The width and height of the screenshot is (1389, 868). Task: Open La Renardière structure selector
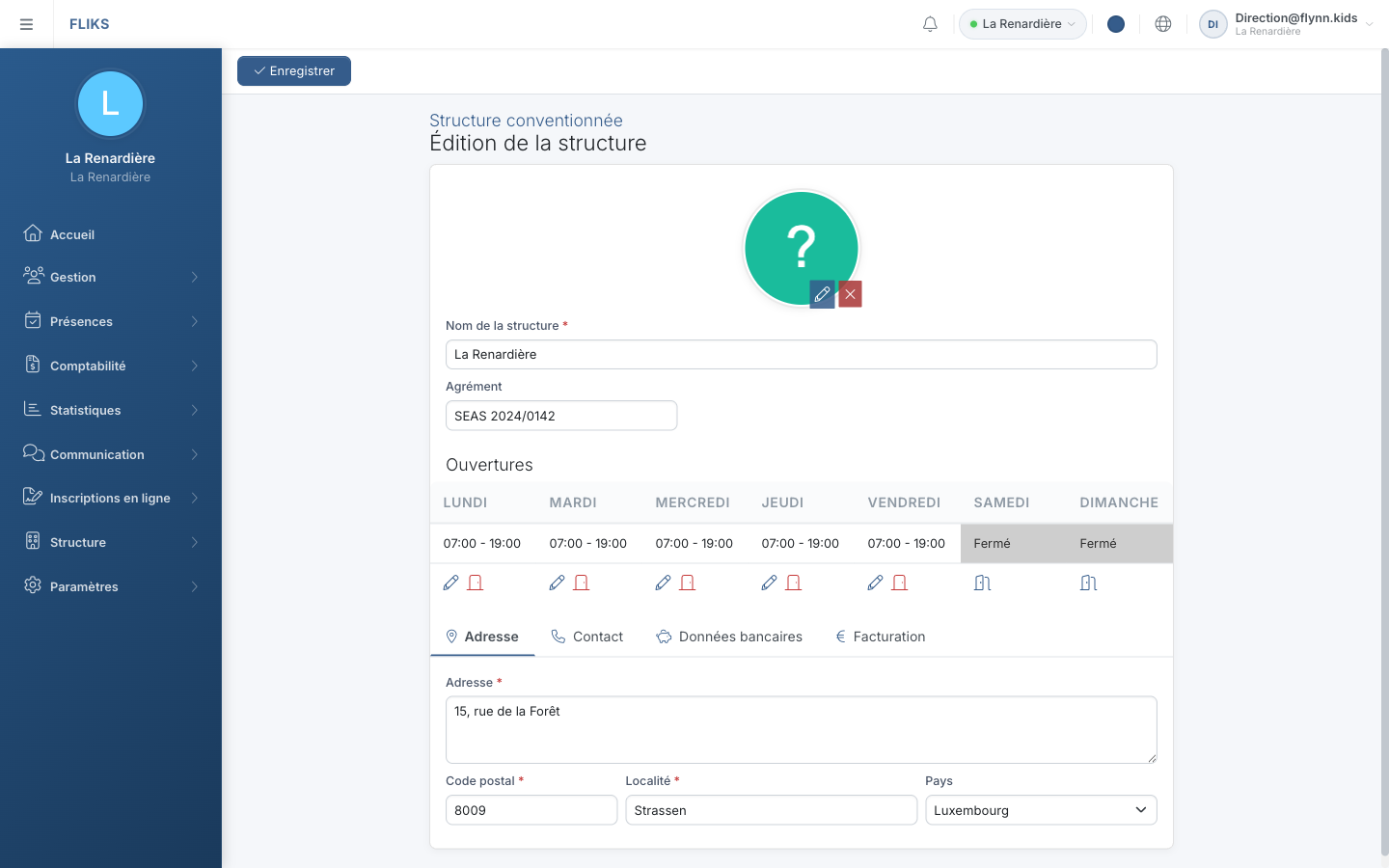pyautogui.click(x=1022, y=24)
